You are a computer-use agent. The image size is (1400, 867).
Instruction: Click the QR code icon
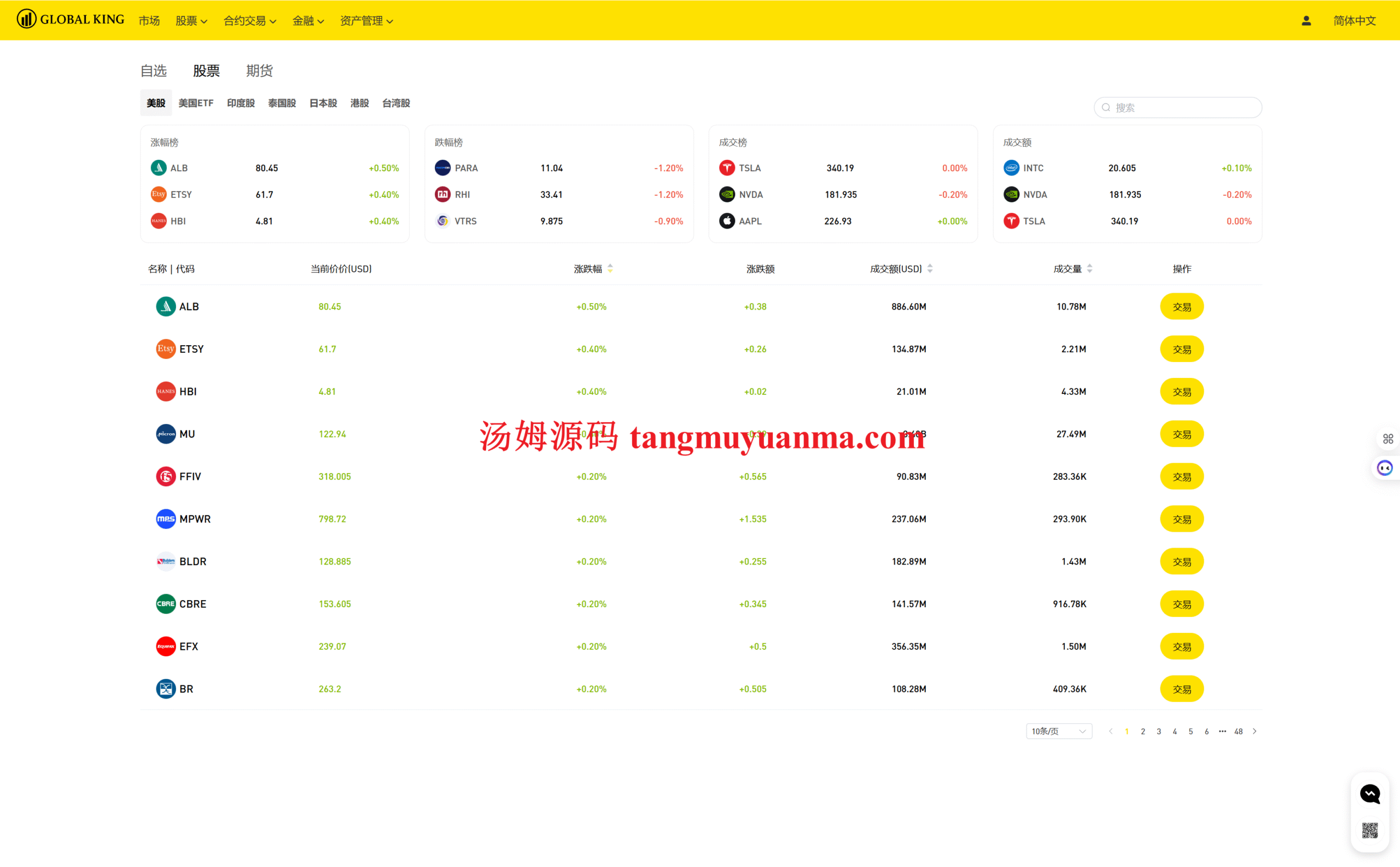click(x=1369, y=830)
